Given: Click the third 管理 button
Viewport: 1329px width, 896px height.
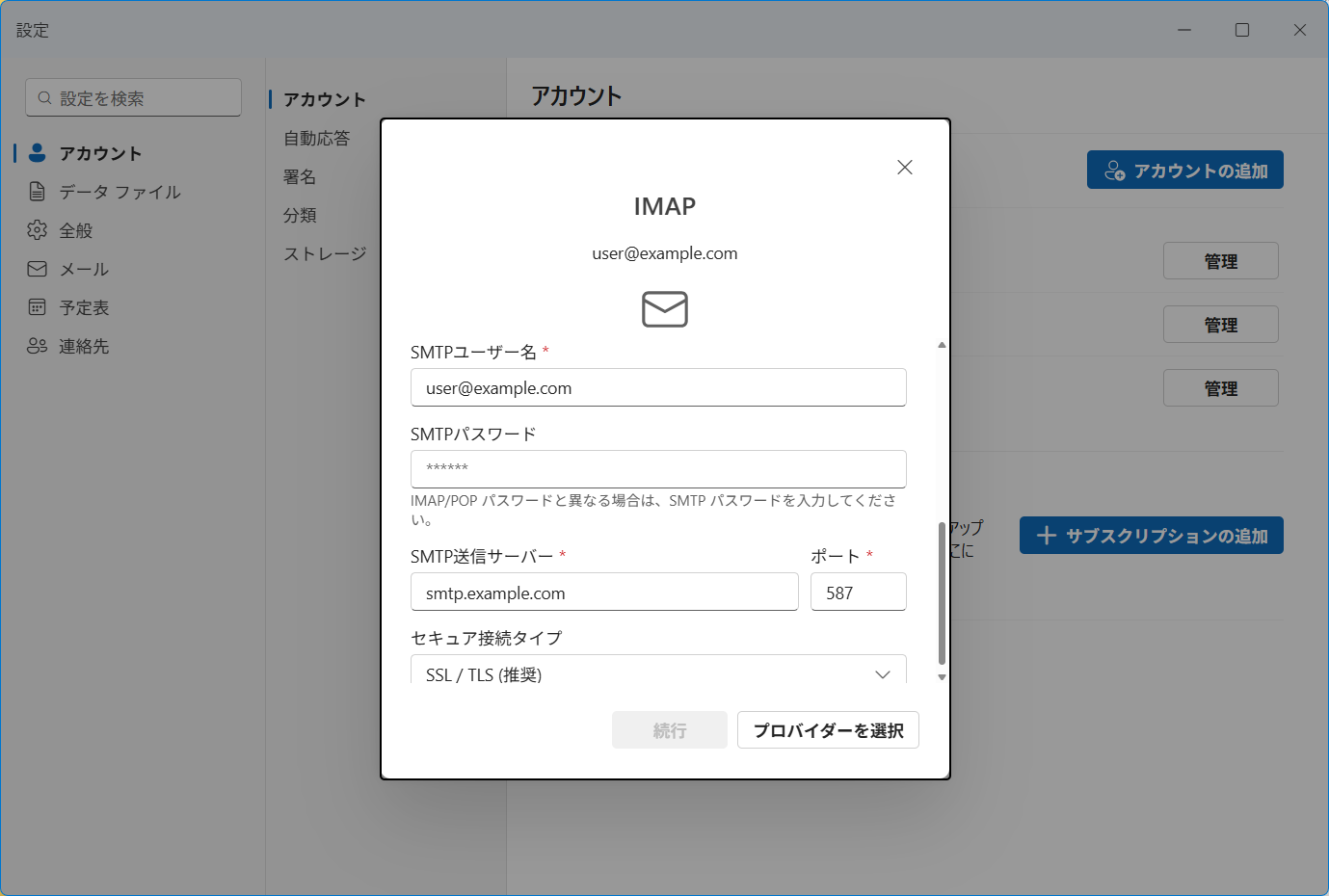Looking at the screenshot, I should (1220, 387).
